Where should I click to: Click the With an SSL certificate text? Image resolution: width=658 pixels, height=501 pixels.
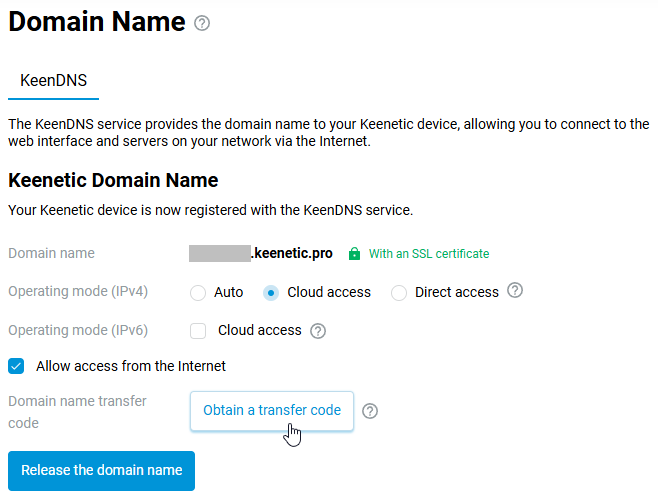(x=429, y=254)
